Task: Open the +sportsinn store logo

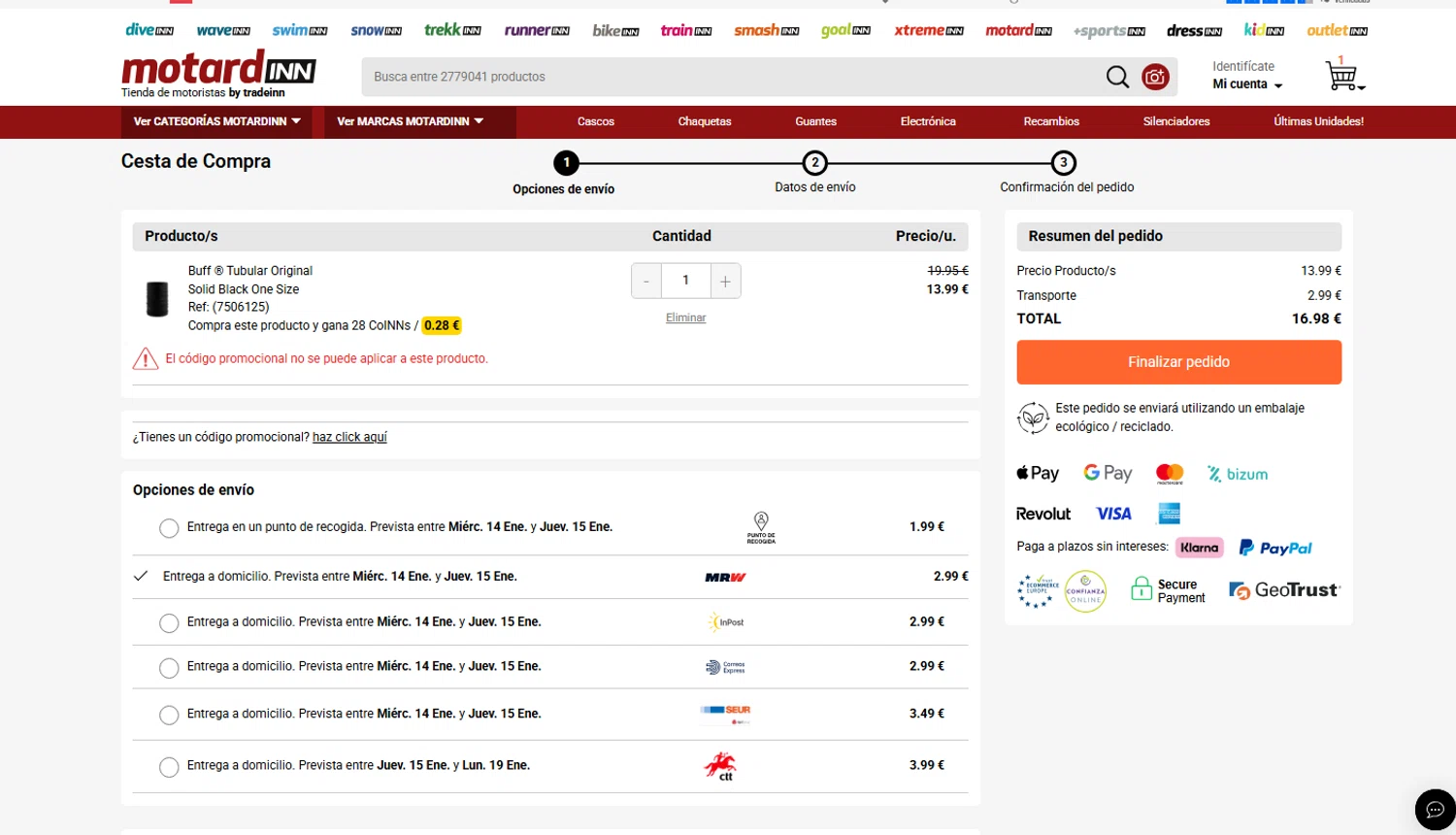Action: (1109, 31)
